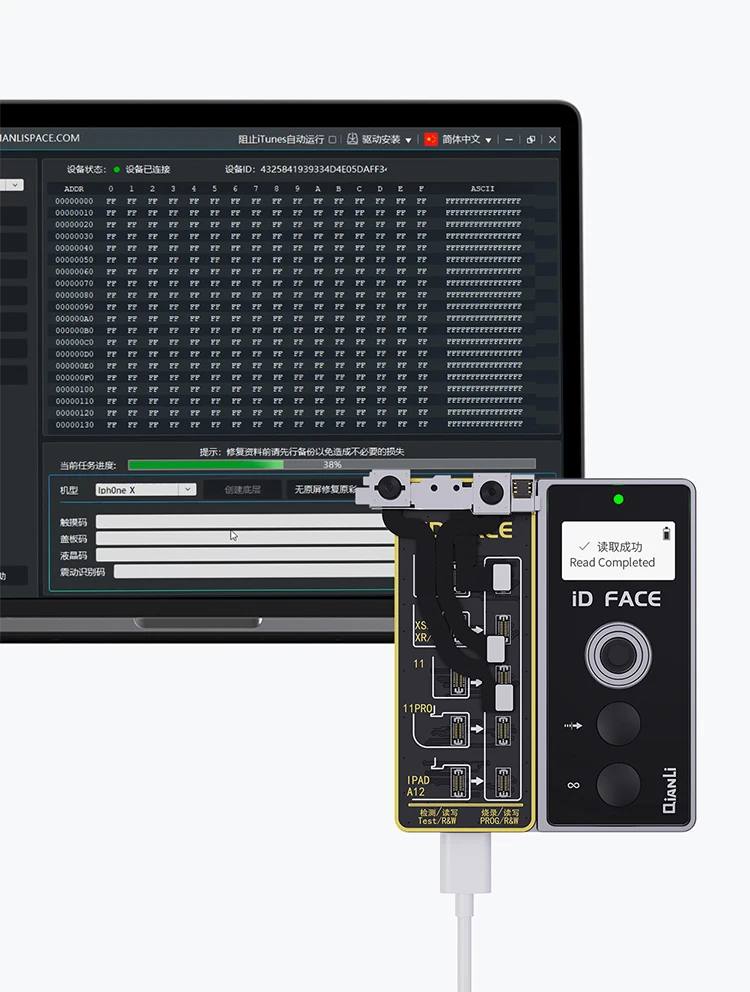Select hex row address 000000A0

pyautogui.click(x=74, y=319)
